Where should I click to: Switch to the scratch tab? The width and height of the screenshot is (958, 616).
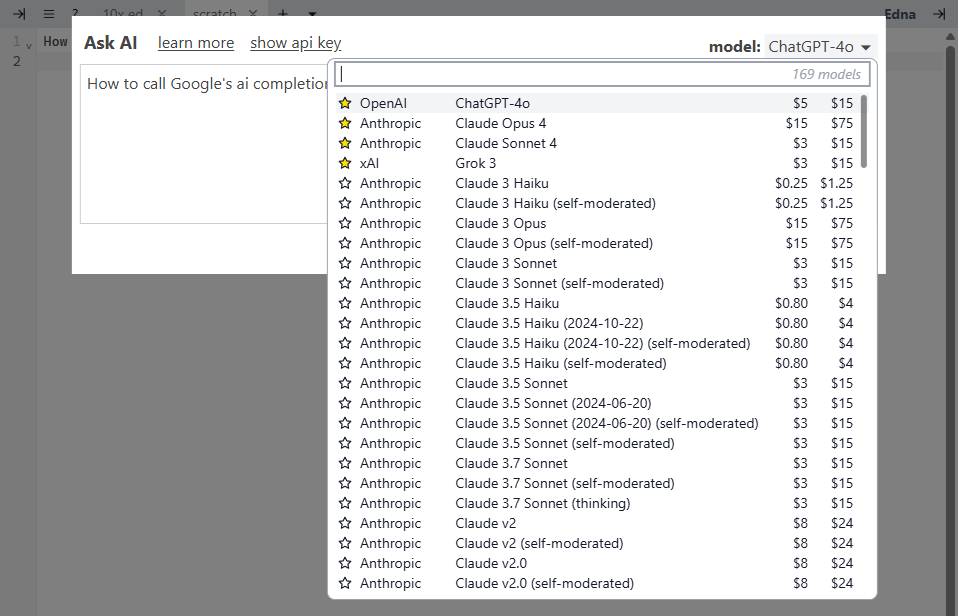coord(214,12)
